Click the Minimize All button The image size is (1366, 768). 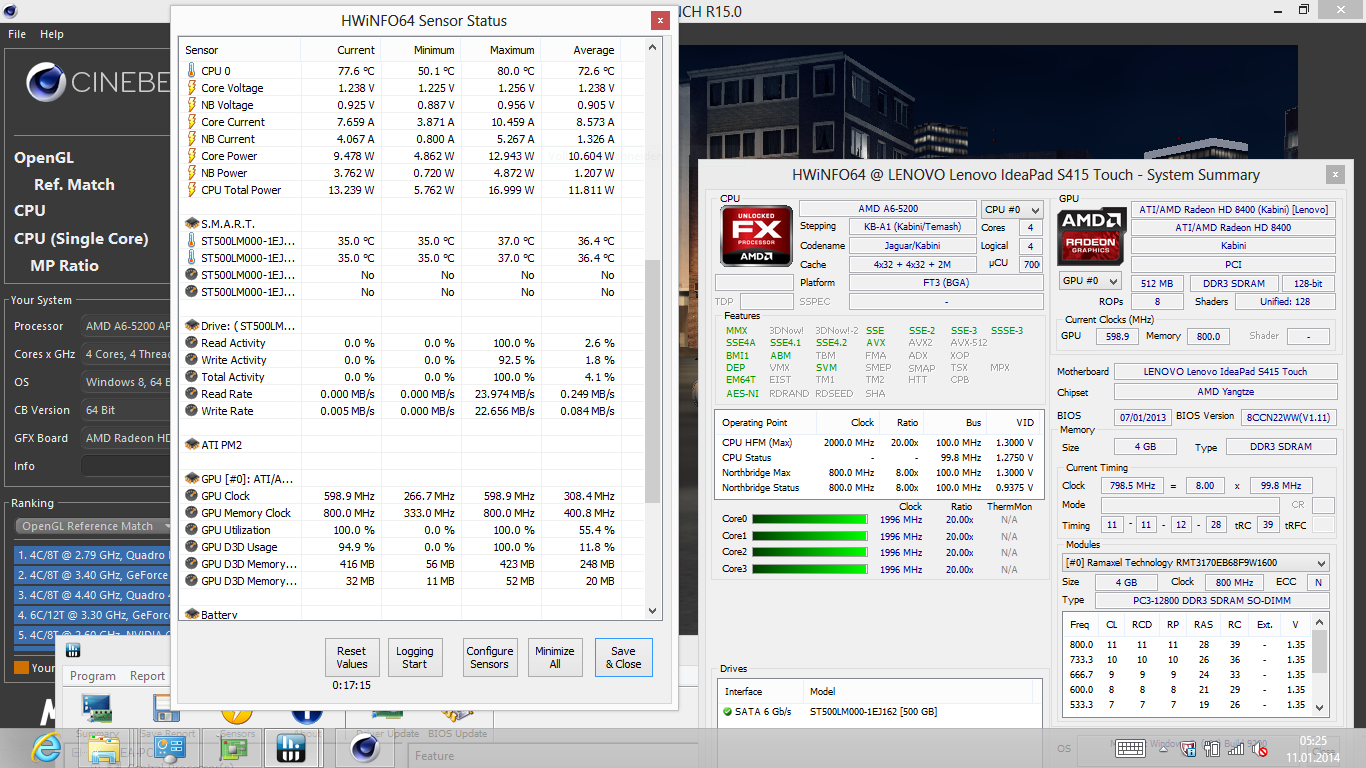[554, 657]
